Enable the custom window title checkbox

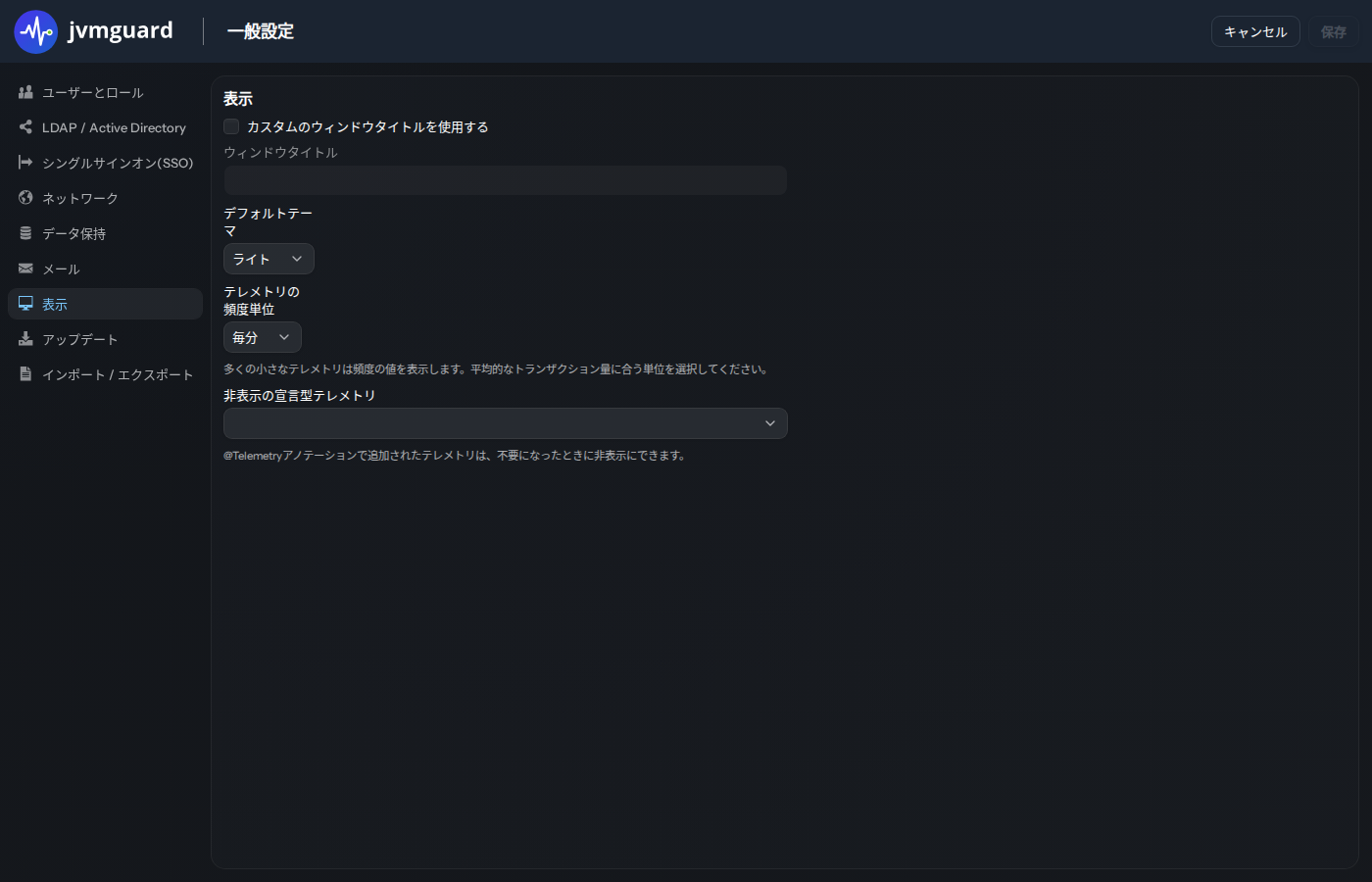point(231,126)
